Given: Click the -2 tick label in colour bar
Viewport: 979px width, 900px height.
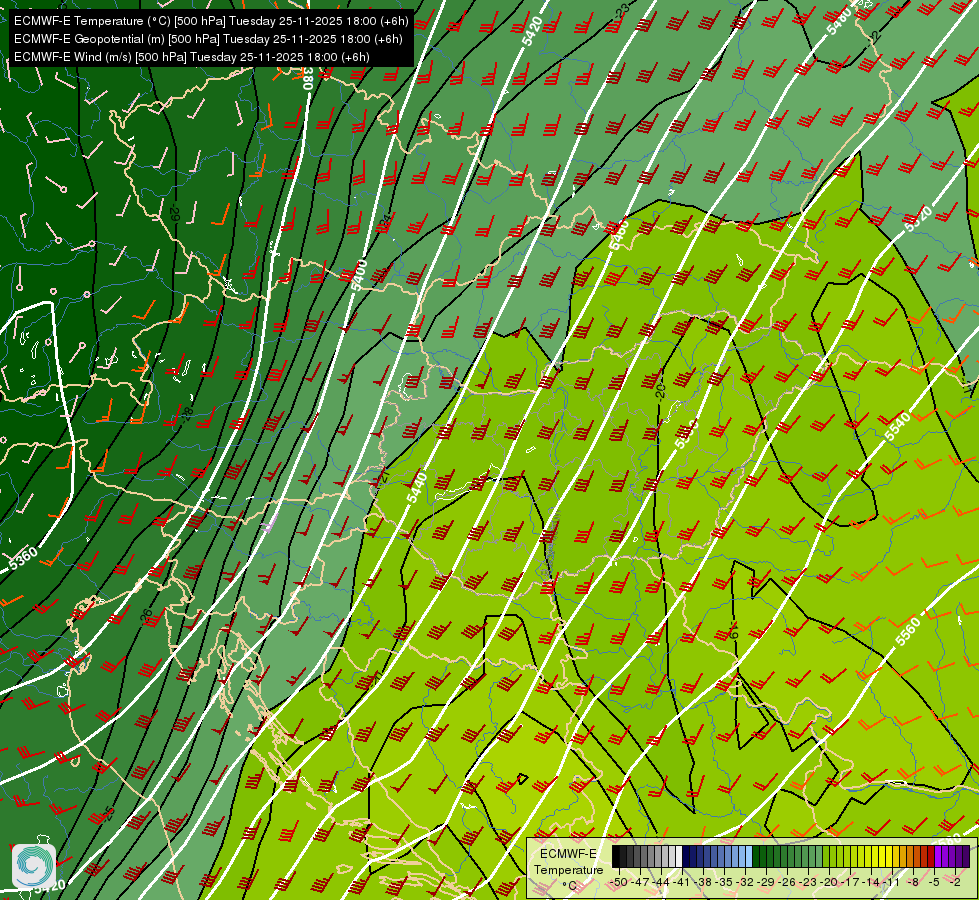Looking at the screenshot, I should [x=955, y=882].
